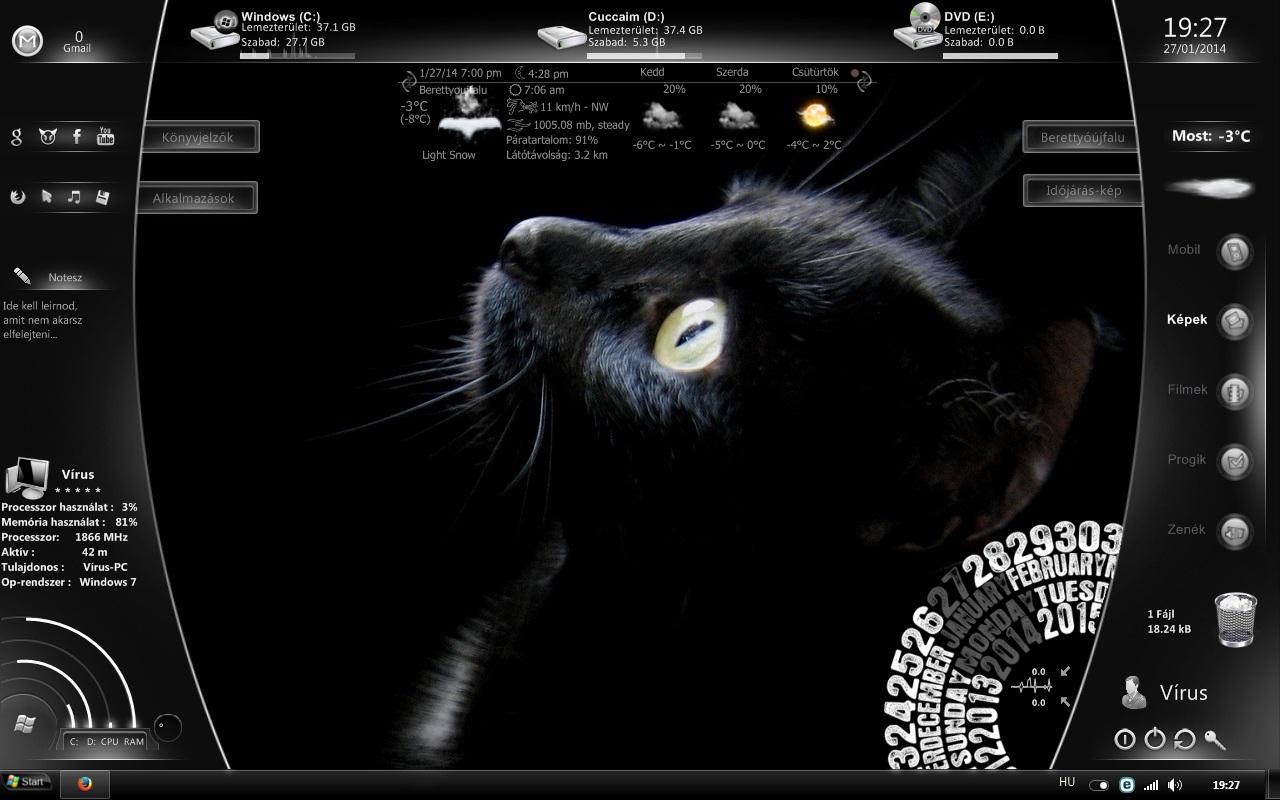
Task: Click the "1 Fájl 18.24 kB" recycle bin info
Action: pyautogui.click(x=1169, y=622)
